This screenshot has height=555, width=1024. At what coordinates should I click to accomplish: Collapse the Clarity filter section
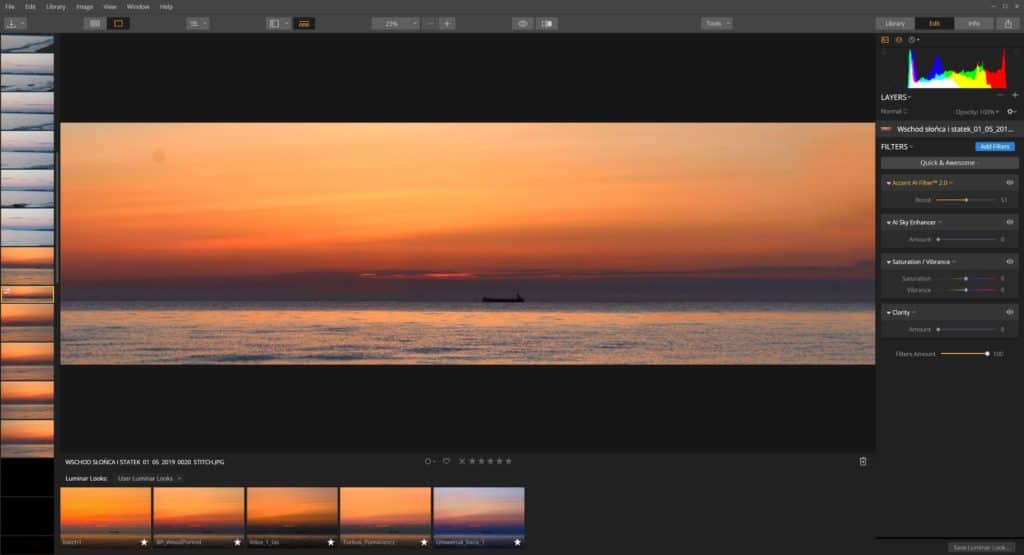(x=888, y=313)
